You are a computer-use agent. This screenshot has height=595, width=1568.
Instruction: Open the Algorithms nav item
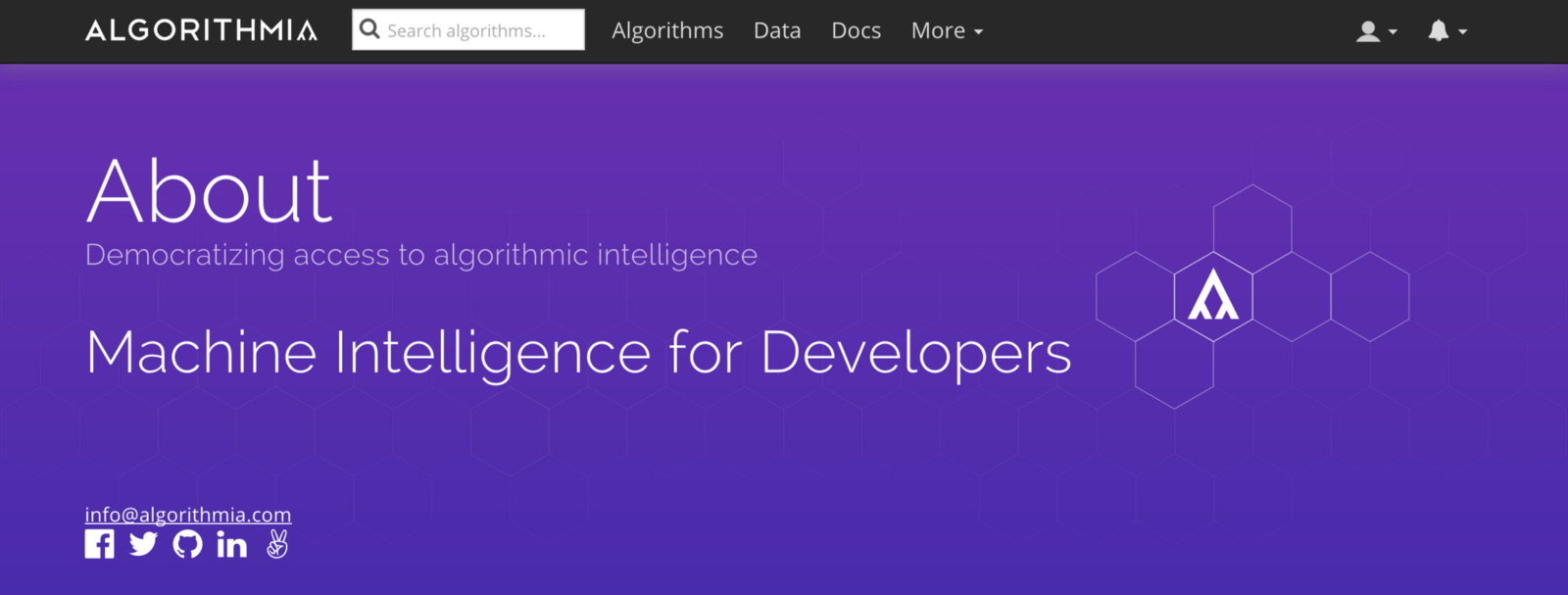coord(667,30)
